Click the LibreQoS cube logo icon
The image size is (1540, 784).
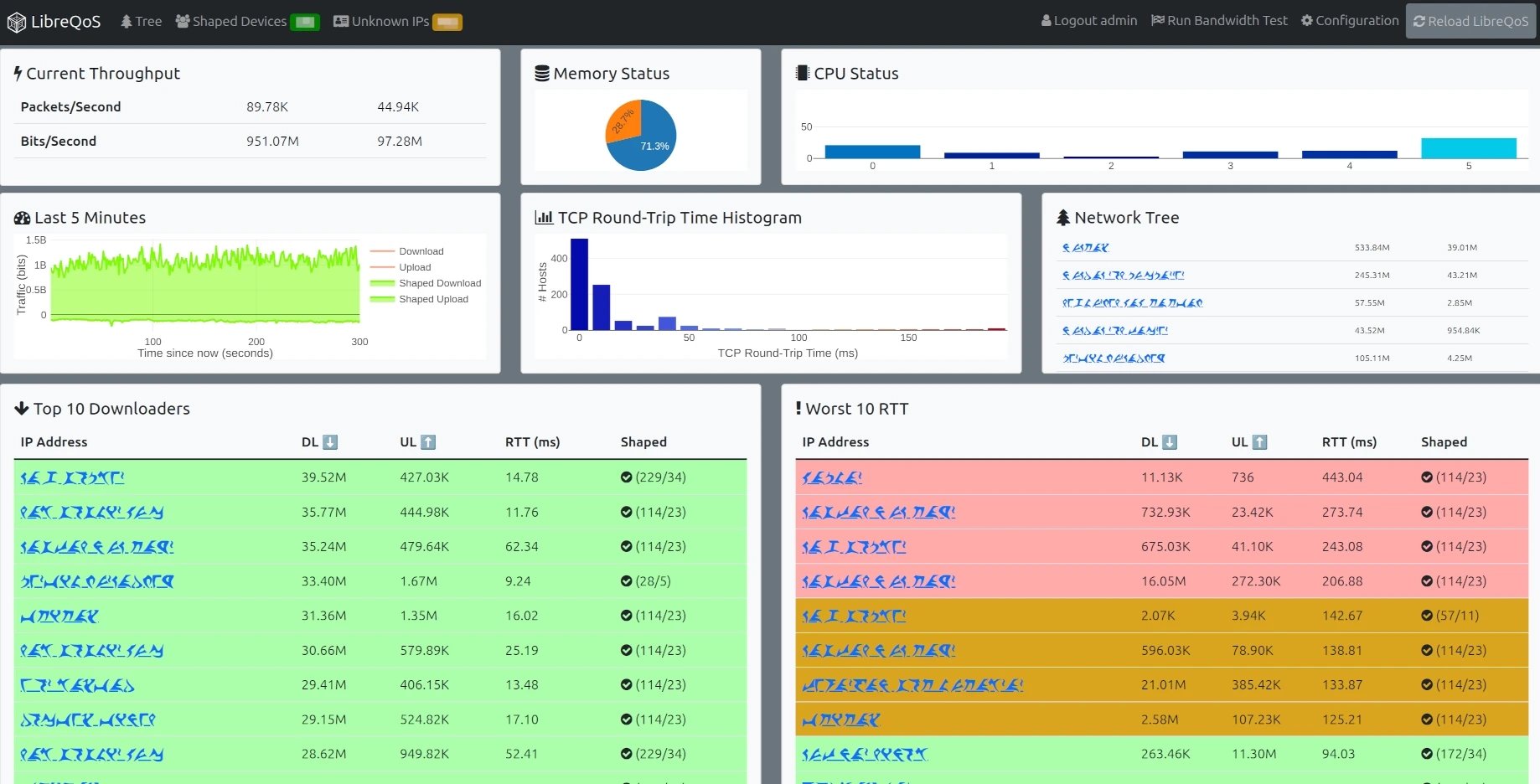(x=17, y=23)
